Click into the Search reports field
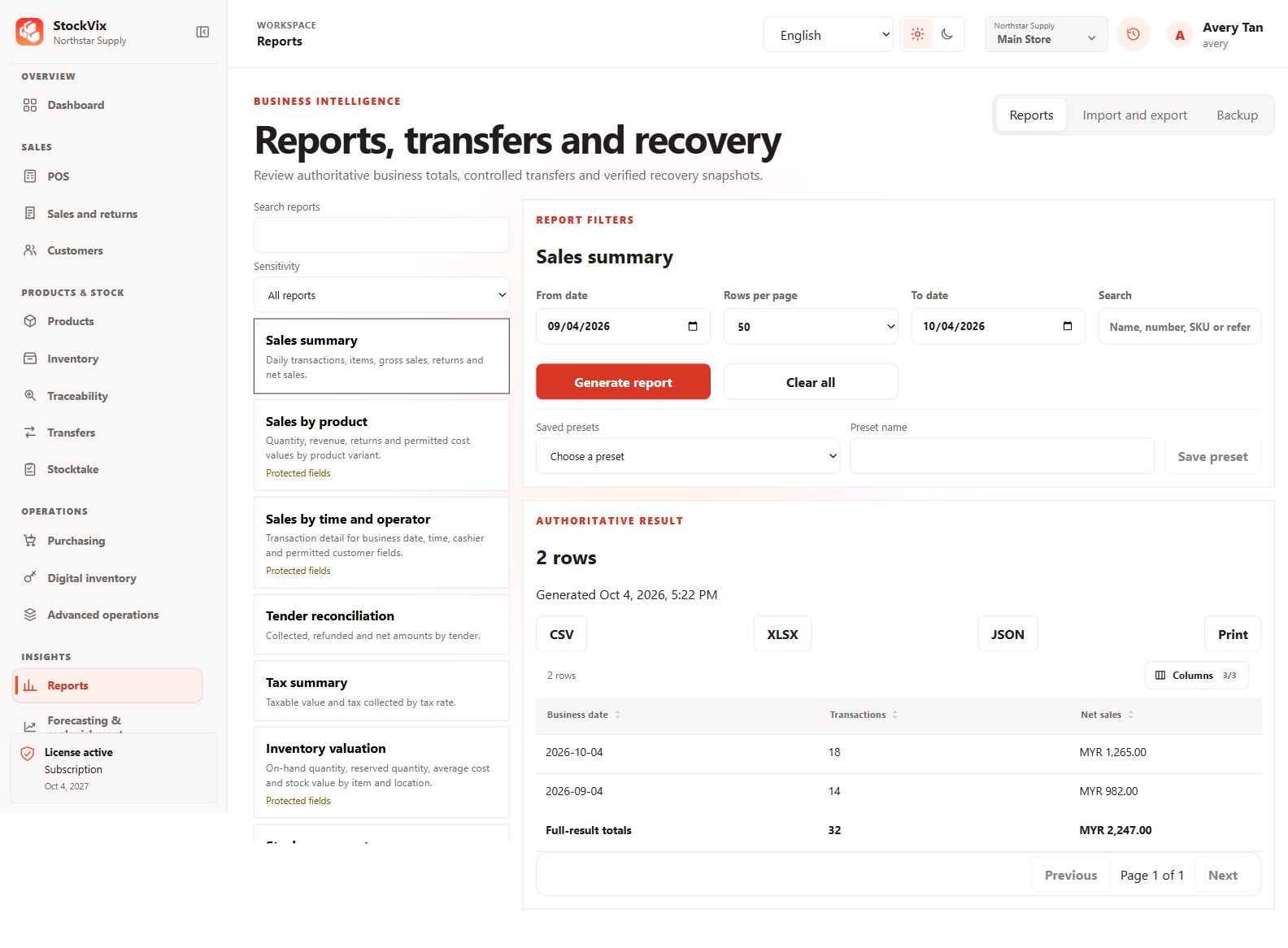The width and height of the screenshot is (1288, 948). click(381, 235)
